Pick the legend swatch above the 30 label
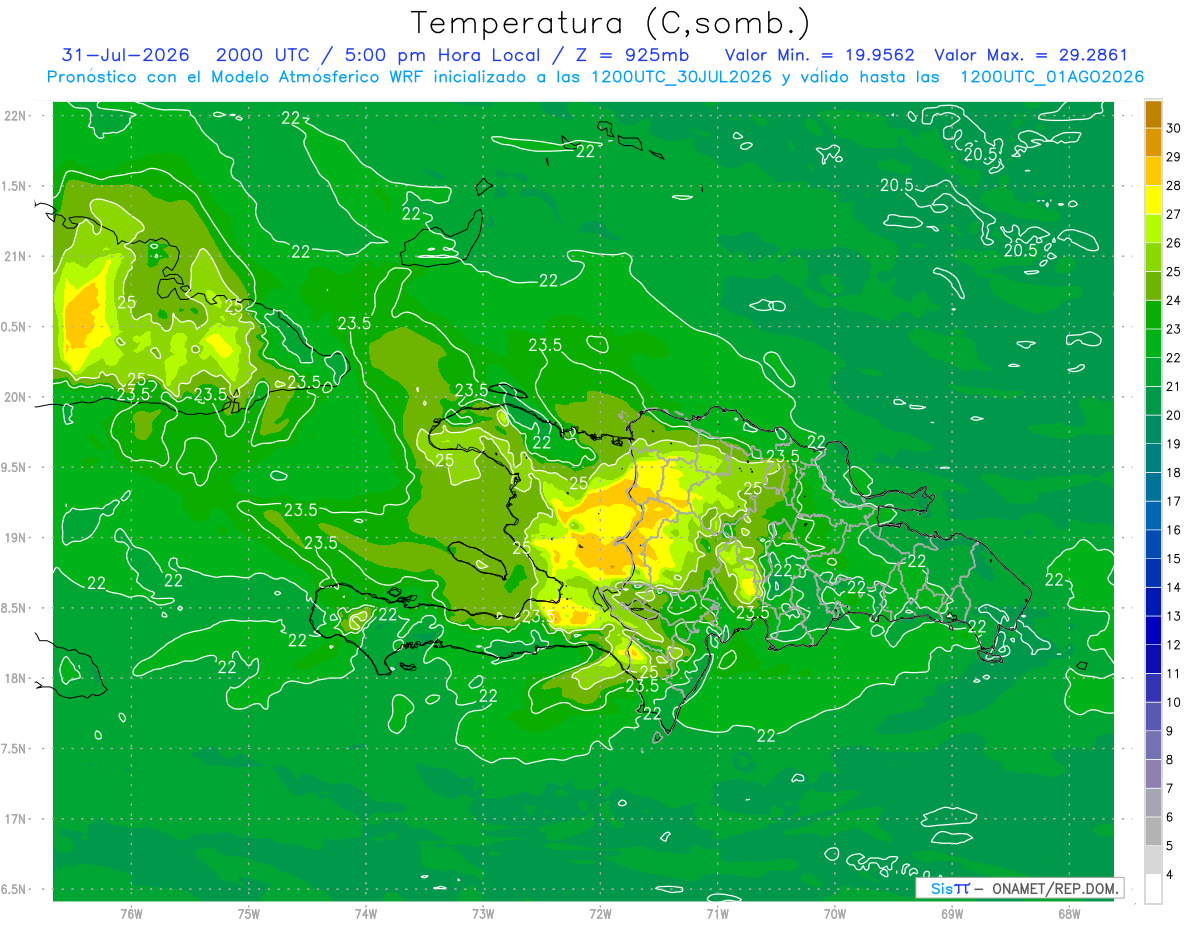The image size is (1200, 927). pos(1153,114)
